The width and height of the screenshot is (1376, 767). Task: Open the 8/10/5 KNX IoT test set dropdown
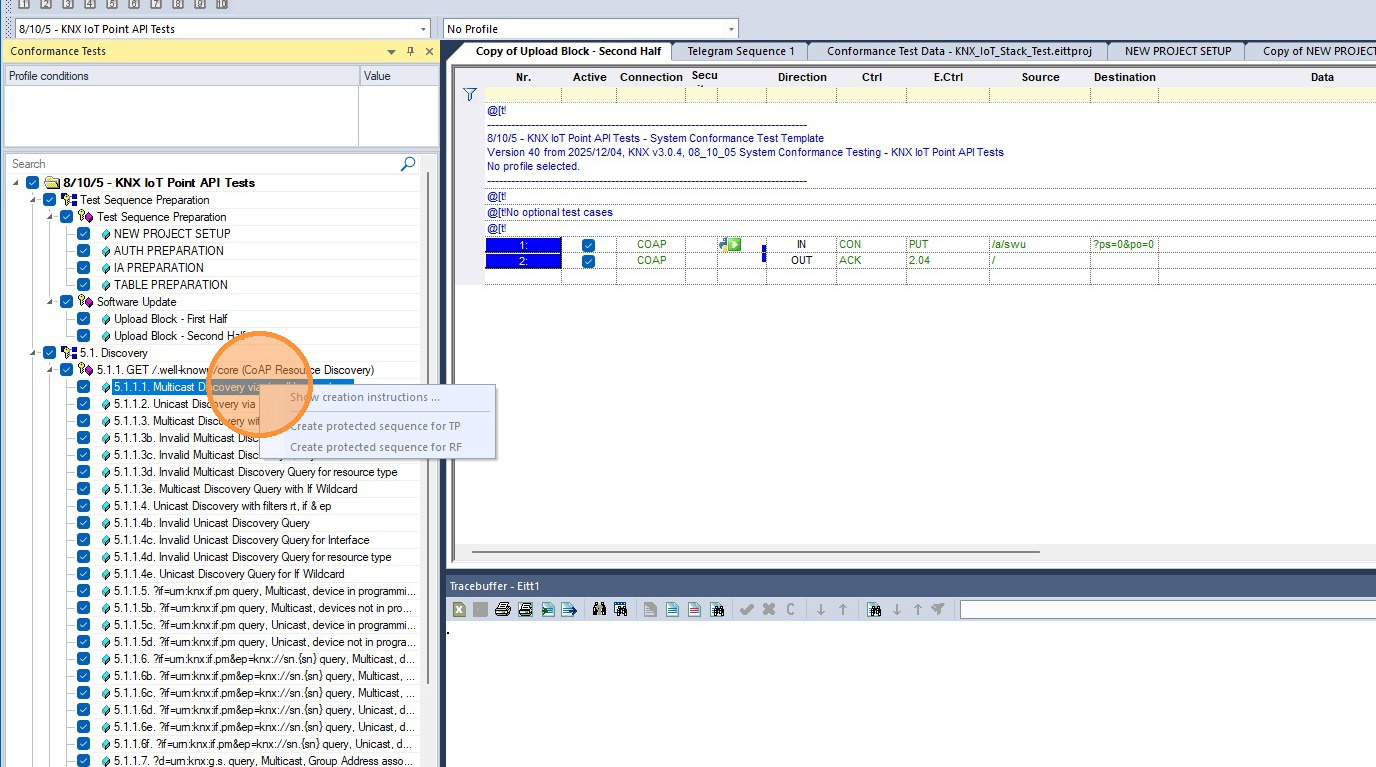424,29
